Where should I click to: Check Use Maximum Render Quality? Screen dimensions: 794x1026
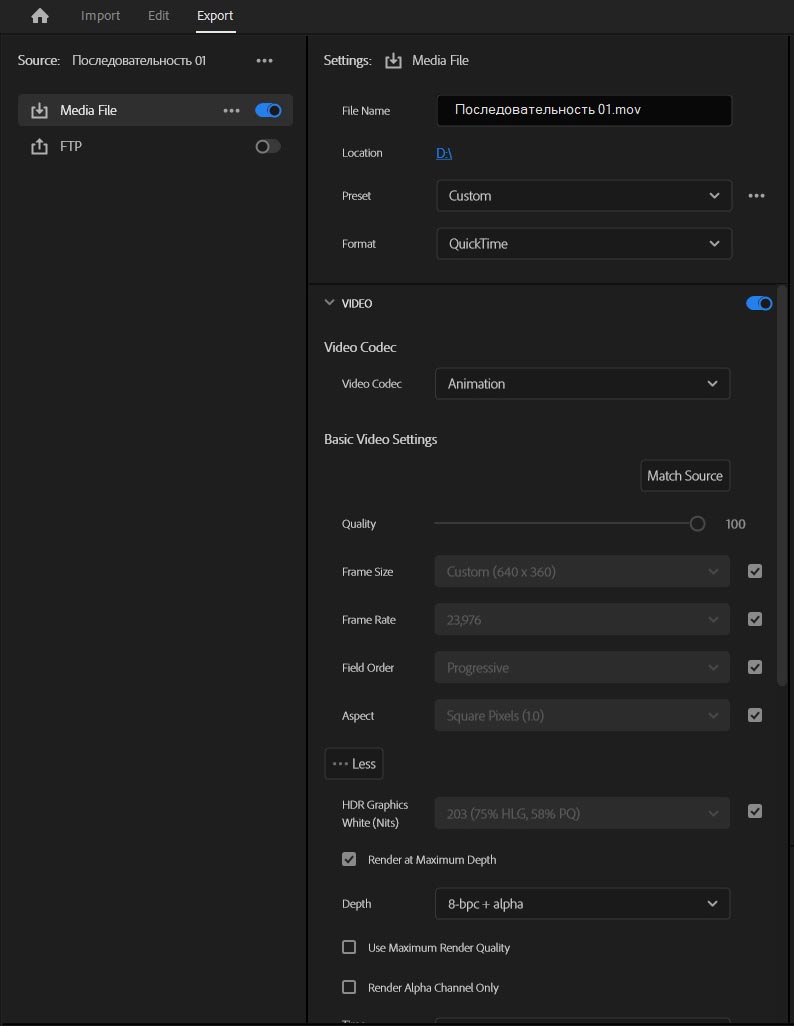tap(349, 947)
